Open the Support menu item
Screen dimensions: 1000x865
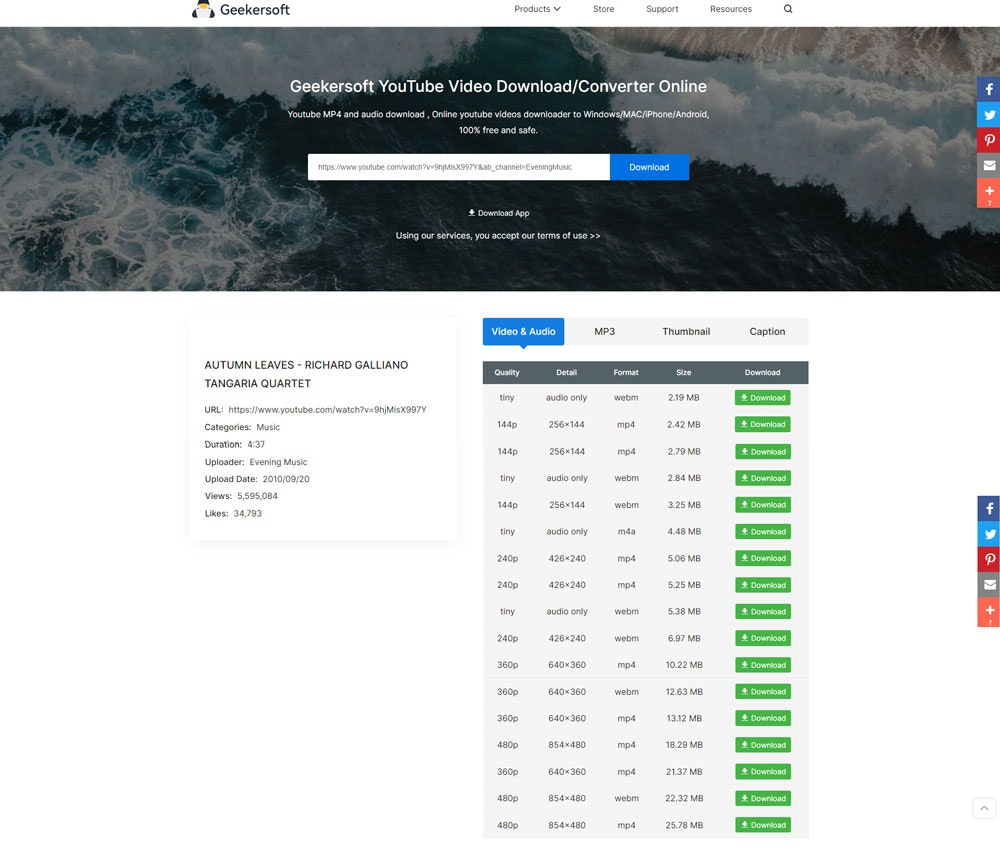click(662, 9)
